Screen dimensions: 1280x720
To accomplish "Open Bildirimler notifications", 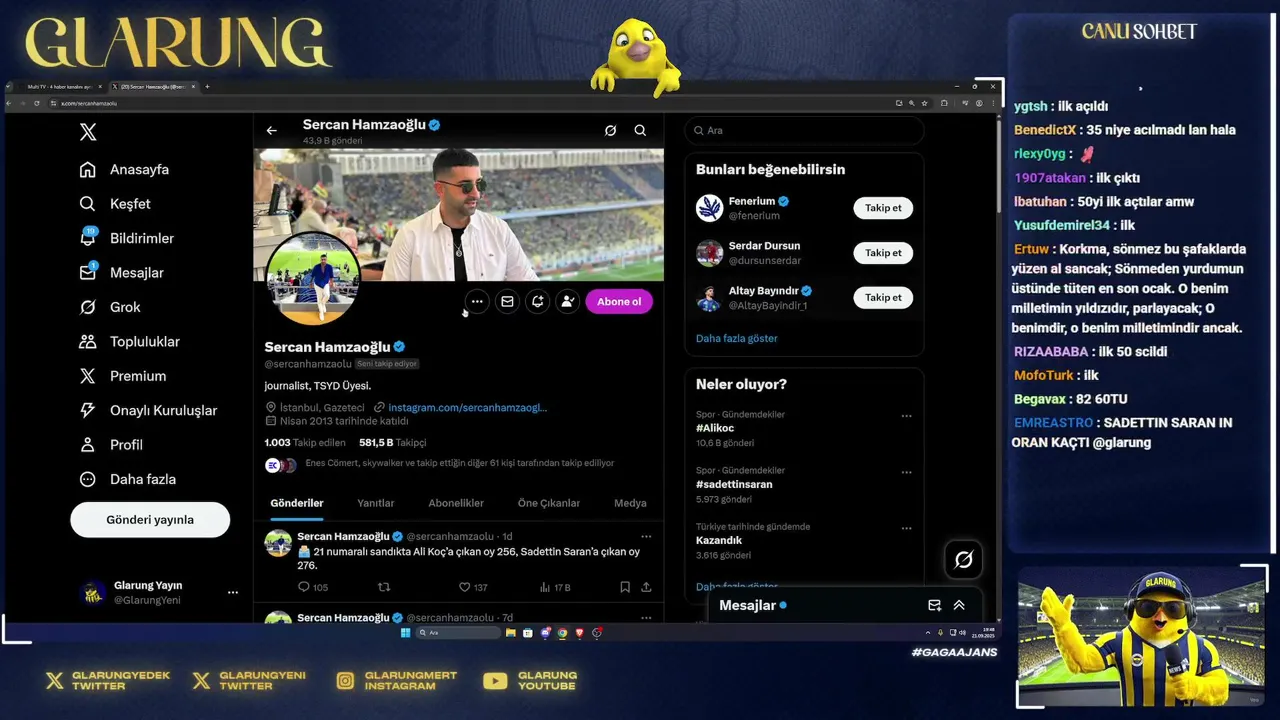I will pos(126,238).
